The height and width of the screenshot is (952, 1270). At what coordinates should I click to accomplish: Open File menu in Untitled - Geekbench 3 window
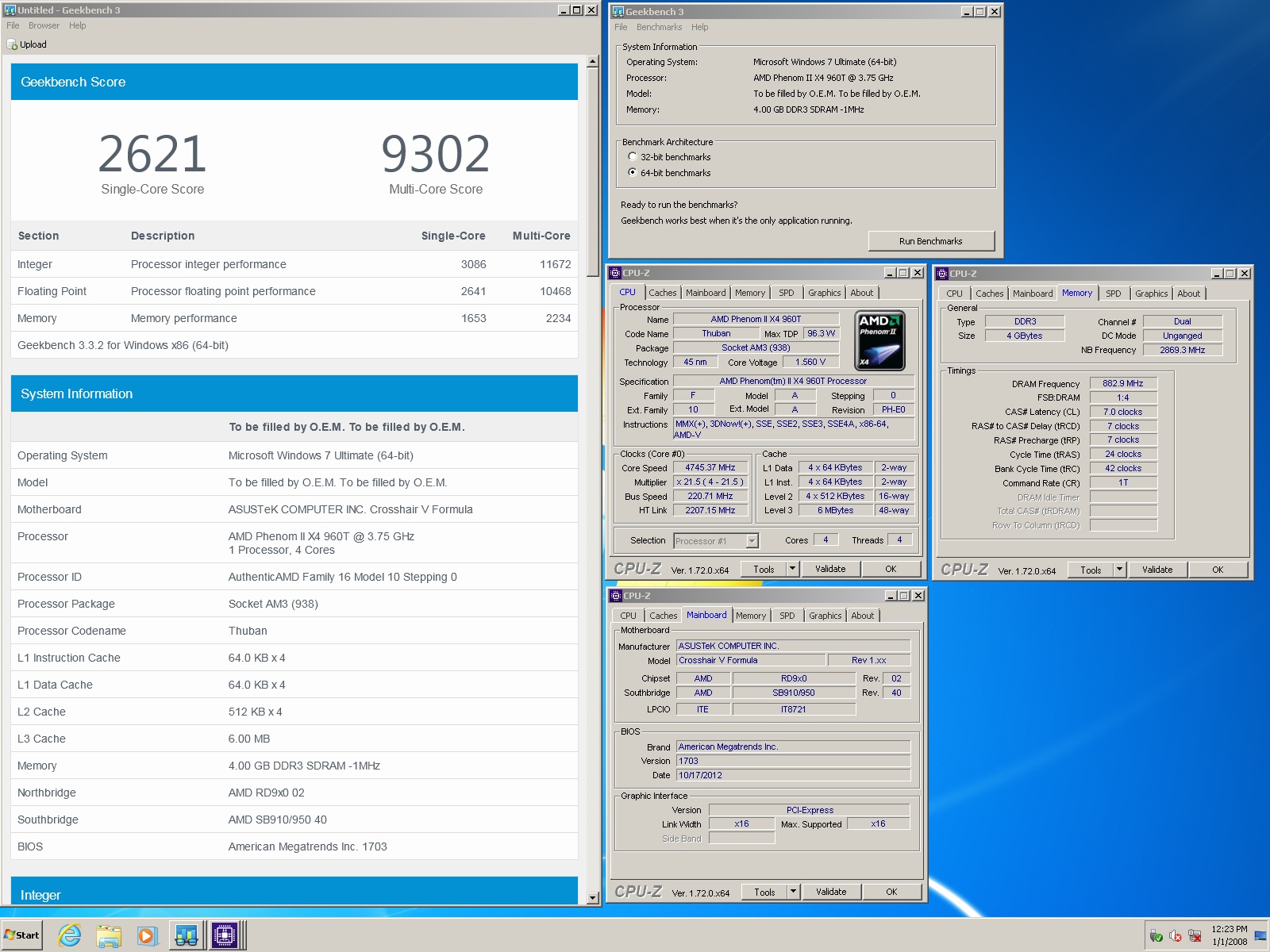[13, 25]
